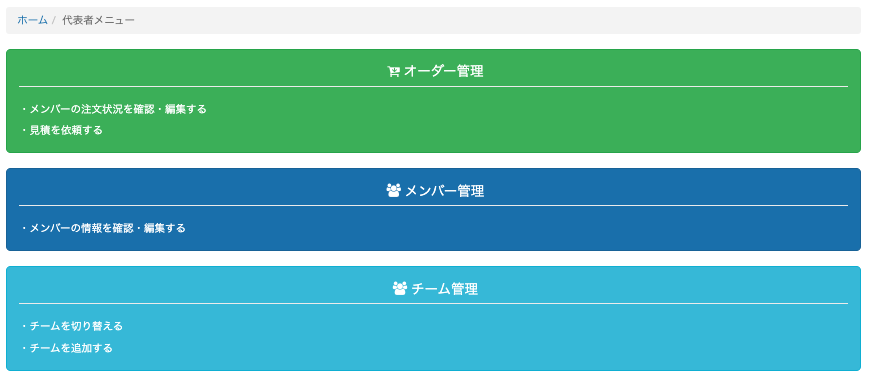This screenshot has width=870, height=381.
Task: Select the チーム管理 heading text
Action: point(444,288)
